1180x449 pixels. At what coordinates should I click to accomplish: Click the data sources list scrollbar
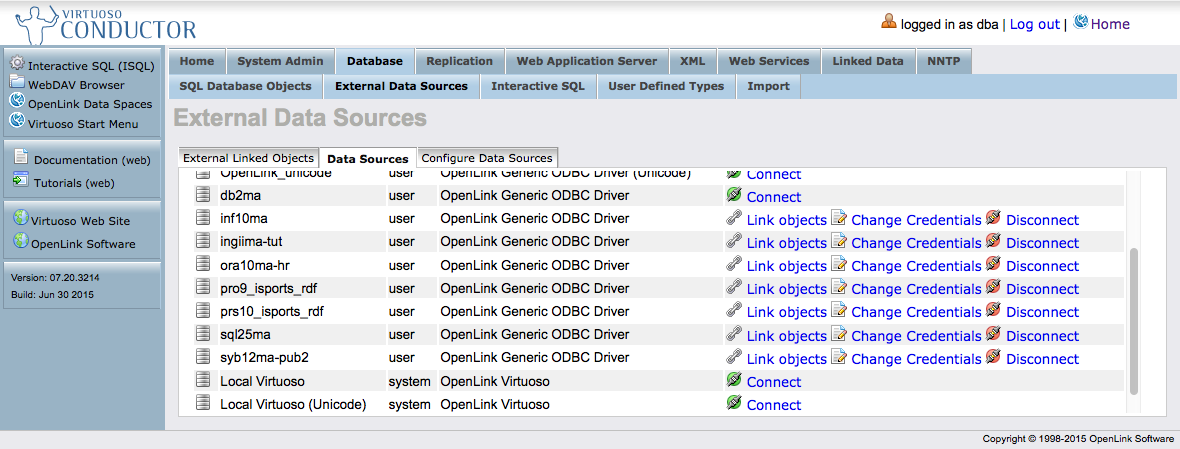tap(1133, 320)
